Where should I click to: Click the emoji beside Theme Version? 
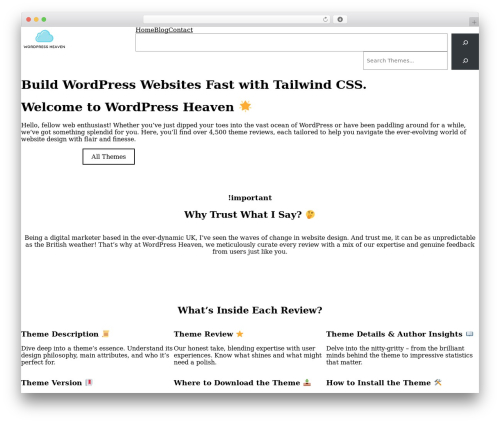(89, 382)
